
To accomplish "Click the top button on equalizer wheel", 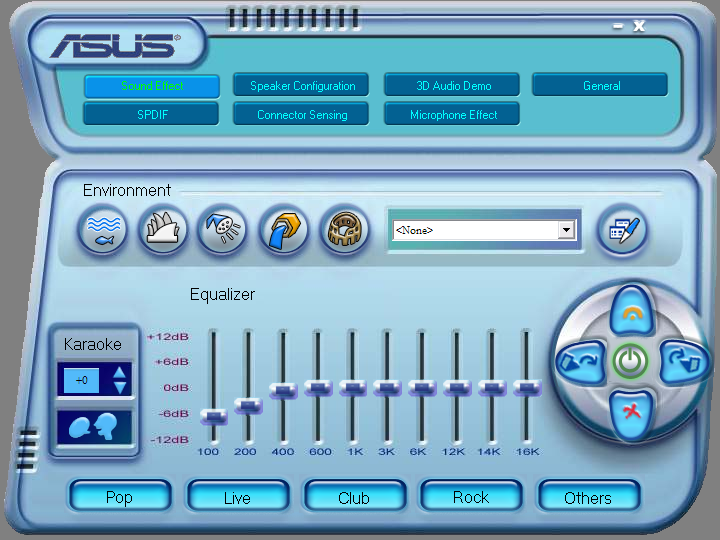I will coord(631,312).
